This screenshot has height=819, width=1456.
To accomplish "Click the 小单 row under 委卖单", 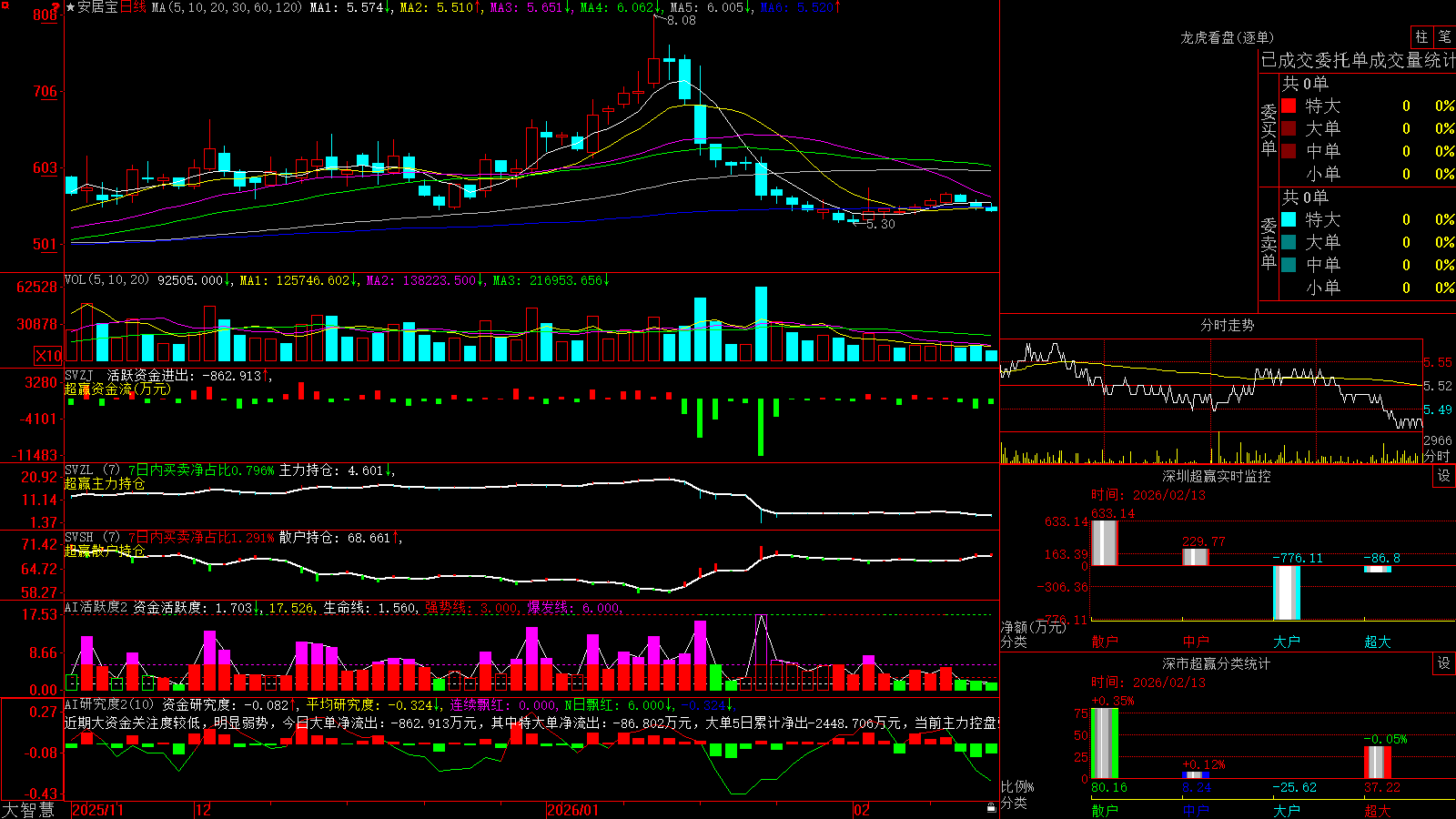I will coord(1367,288).
